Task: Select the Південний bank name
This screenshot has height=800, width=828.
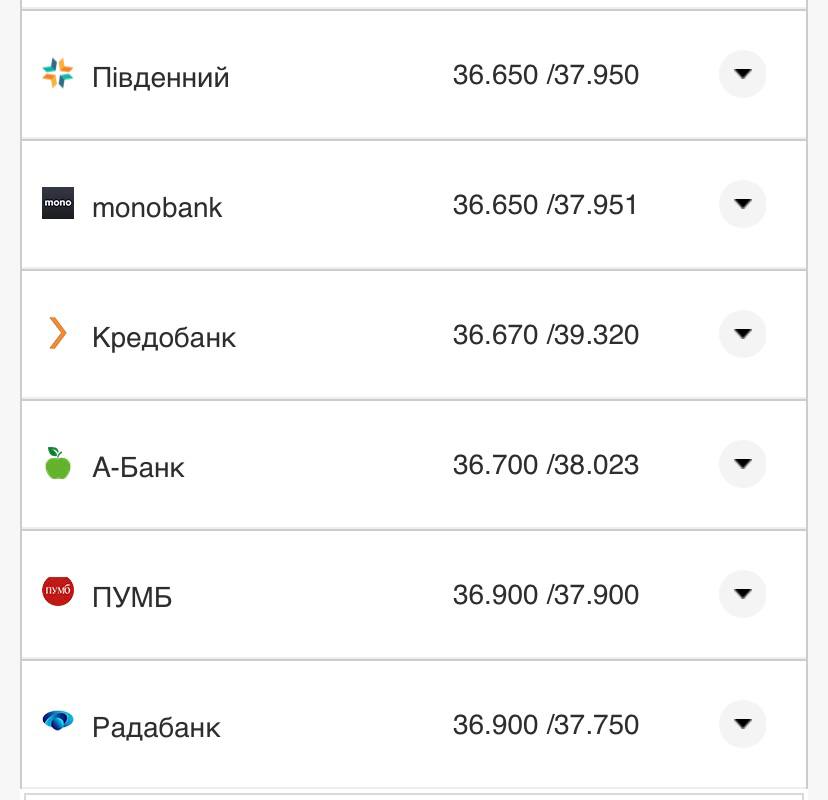Action: (x=160, y=77)
